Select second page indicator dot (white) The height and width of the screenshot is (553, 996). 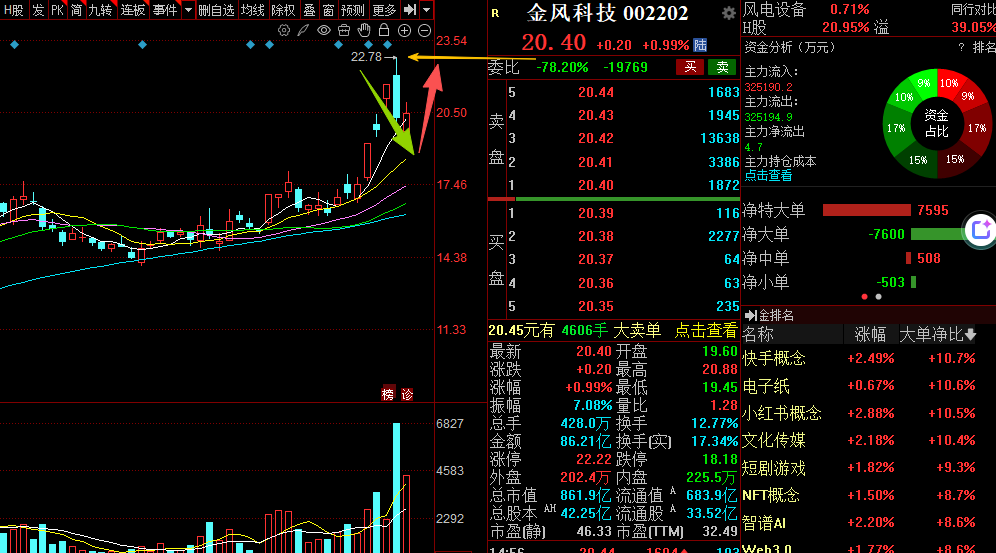pyautogui.click(x=878, y=296)
